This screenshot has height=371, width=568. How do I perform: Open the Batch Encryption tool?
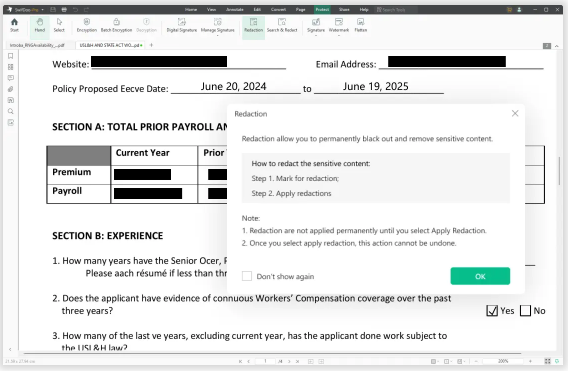pos(116,25)
